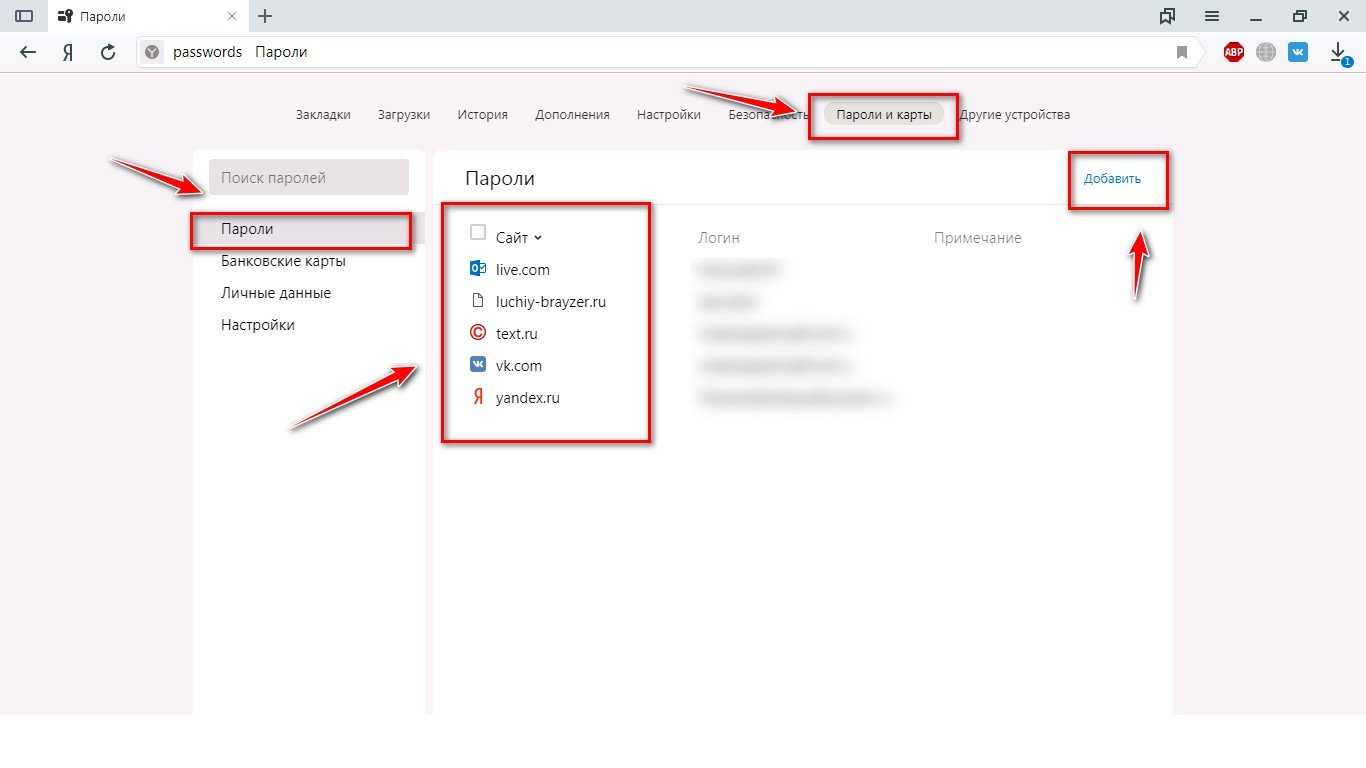
Task: Open the luchiy-brayzer.ru password entry
Action: click(x=551, y=302)
